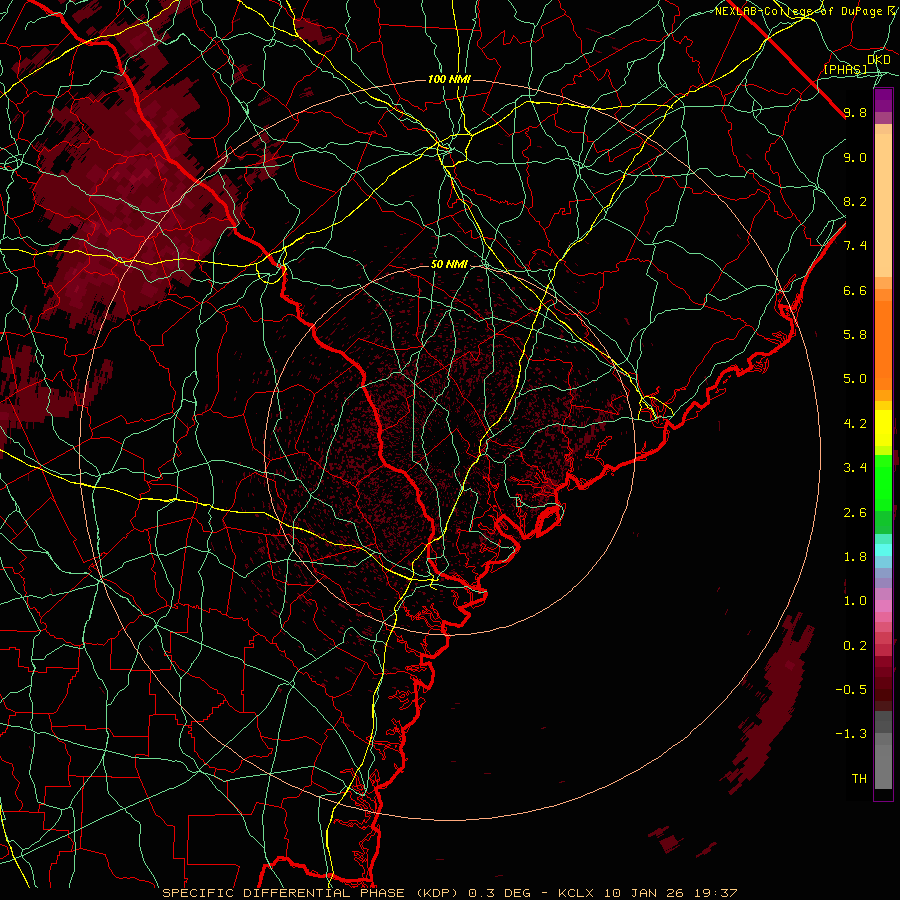Click the '9.0' legend value
This screenshot has width=900, height=900.
[855, 157]
